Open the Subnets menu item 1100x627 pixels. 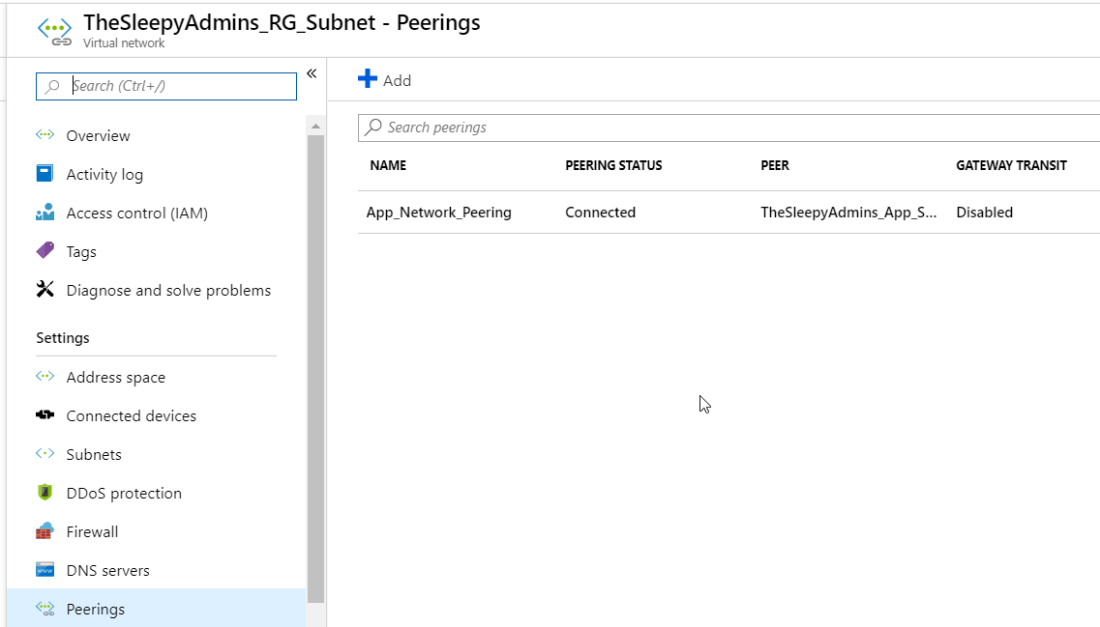93,454
